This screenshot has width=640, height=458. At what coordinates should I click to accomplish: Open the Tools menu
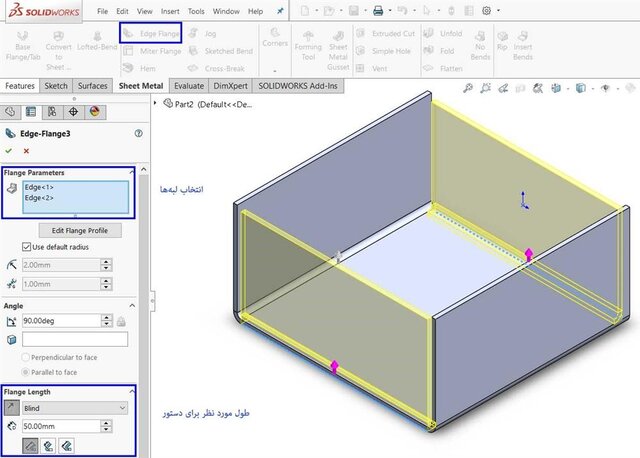[x=196, y=11]
